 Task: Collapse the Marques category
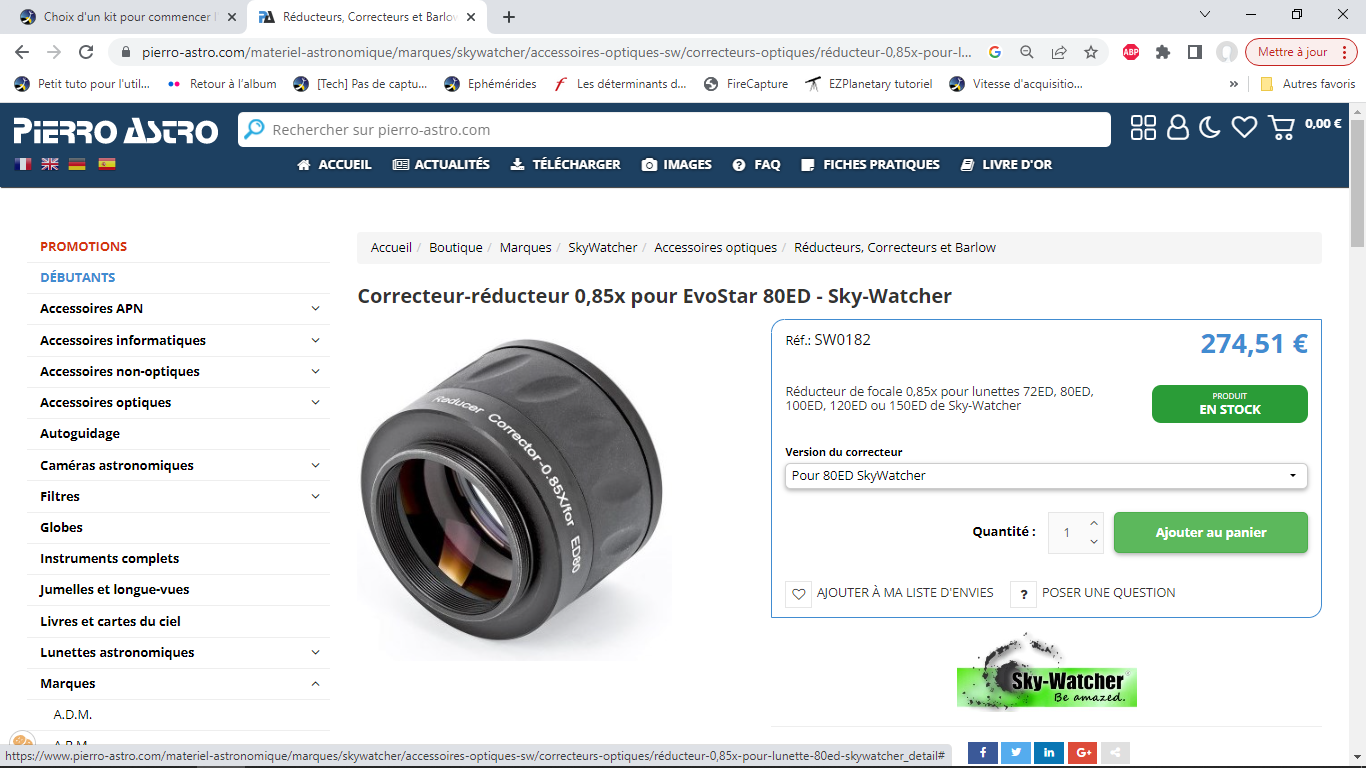[316, 684]
